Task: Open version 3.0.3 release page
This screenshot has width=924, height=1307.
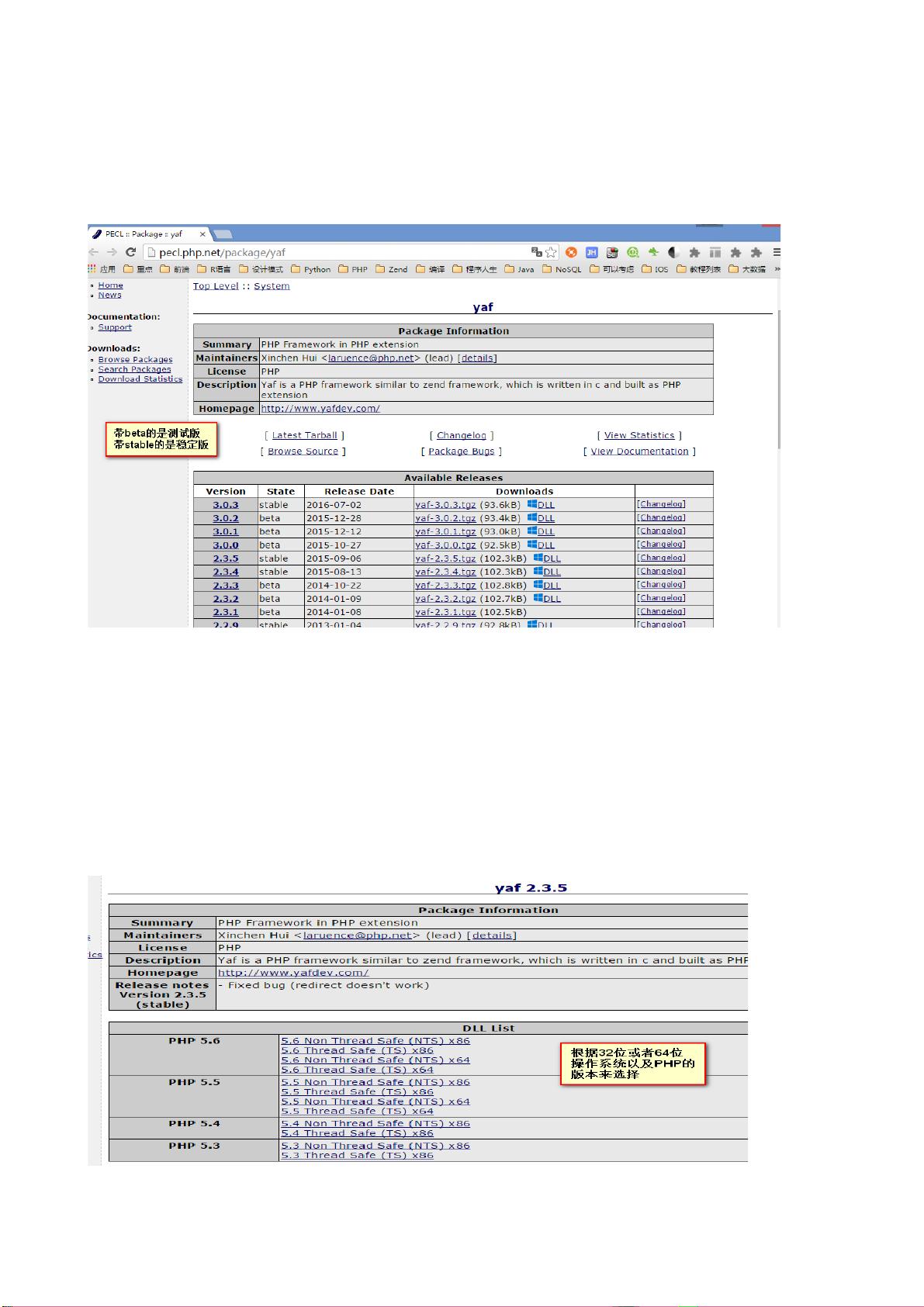Action: (x=226, y=505)
